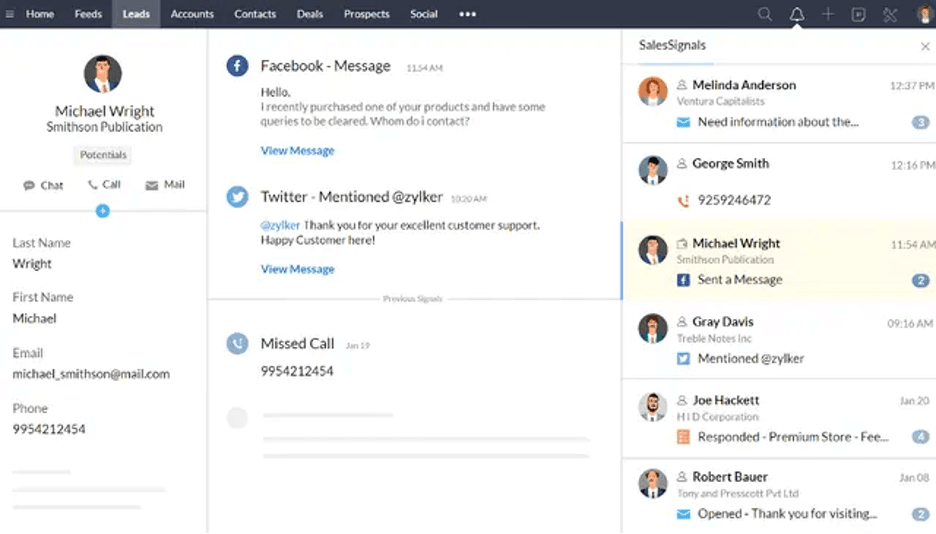Click phone number 9954212454 in lead details
This screenshot has width=936, height=534.
tap(49, 429)
